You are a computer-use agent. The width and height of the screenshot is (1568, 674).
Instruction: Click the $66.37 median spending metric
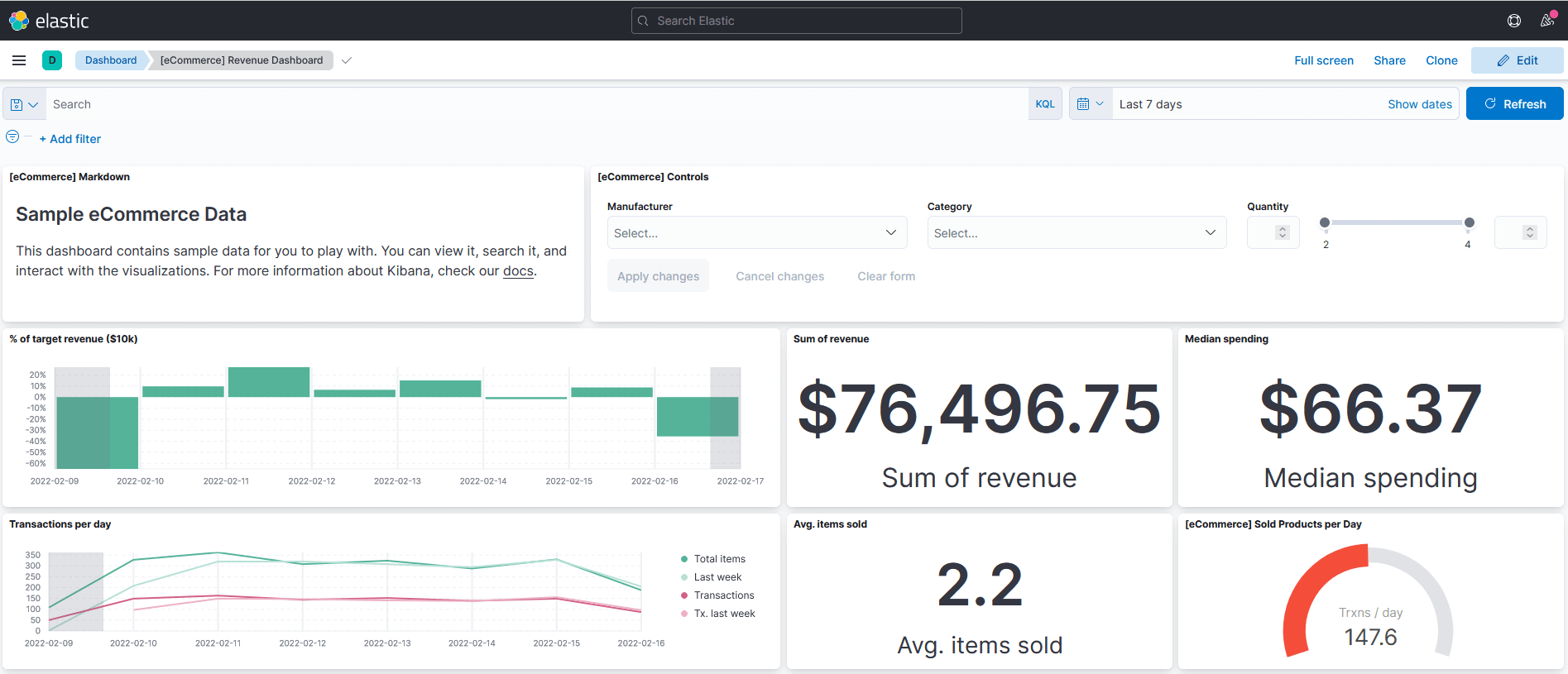[x=1370, y=409]
